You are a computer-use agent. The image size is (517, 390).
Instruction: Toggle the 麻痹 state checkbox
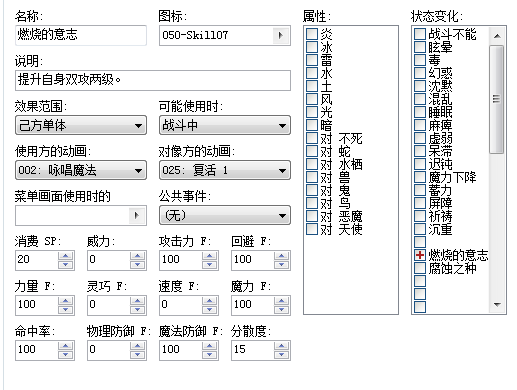(x=420, y=125)
